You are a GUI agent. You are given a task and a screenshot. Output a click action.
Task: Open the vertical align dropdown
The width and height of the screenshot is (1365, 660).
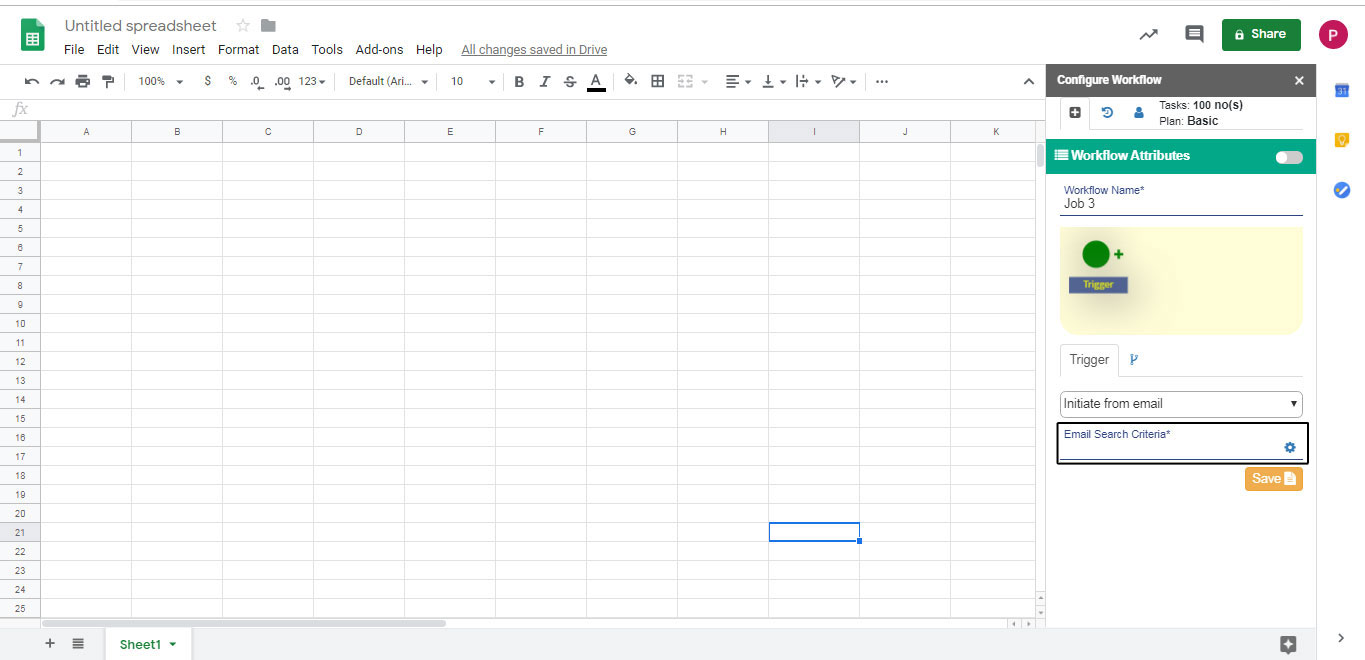pyautogui.click(x=773, y=81)
